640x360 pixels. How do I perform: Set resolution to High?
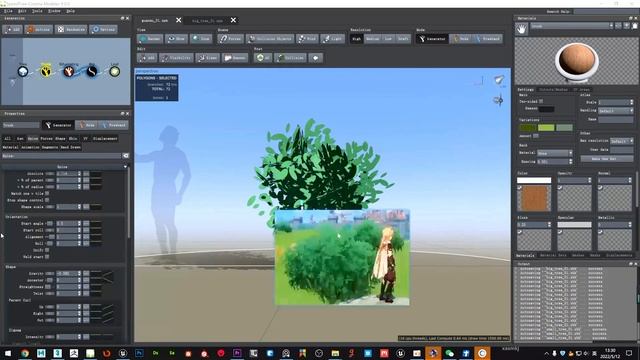pos(356,39)
